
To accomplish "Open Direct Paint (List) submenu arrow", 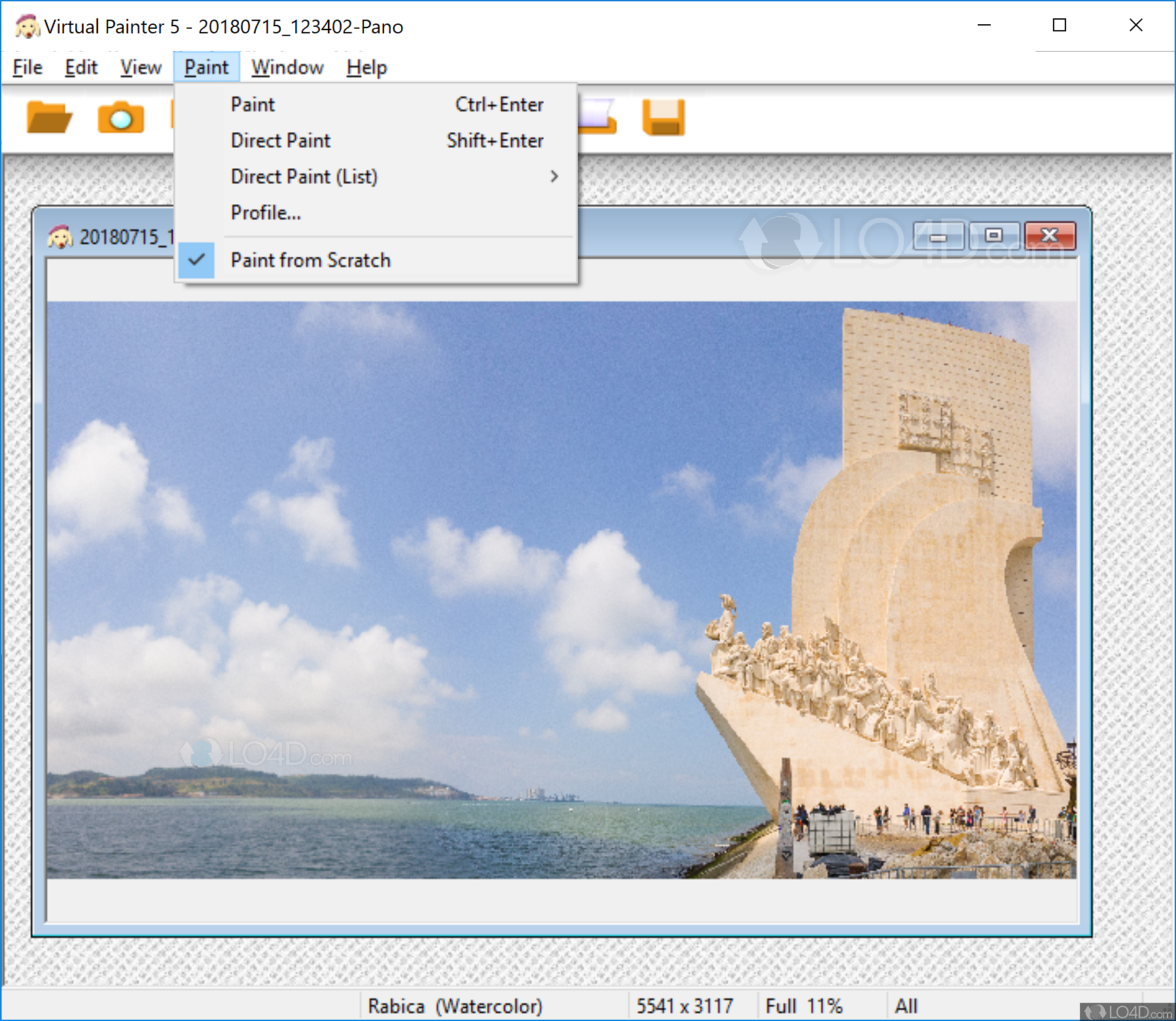I will click(554, 176).
